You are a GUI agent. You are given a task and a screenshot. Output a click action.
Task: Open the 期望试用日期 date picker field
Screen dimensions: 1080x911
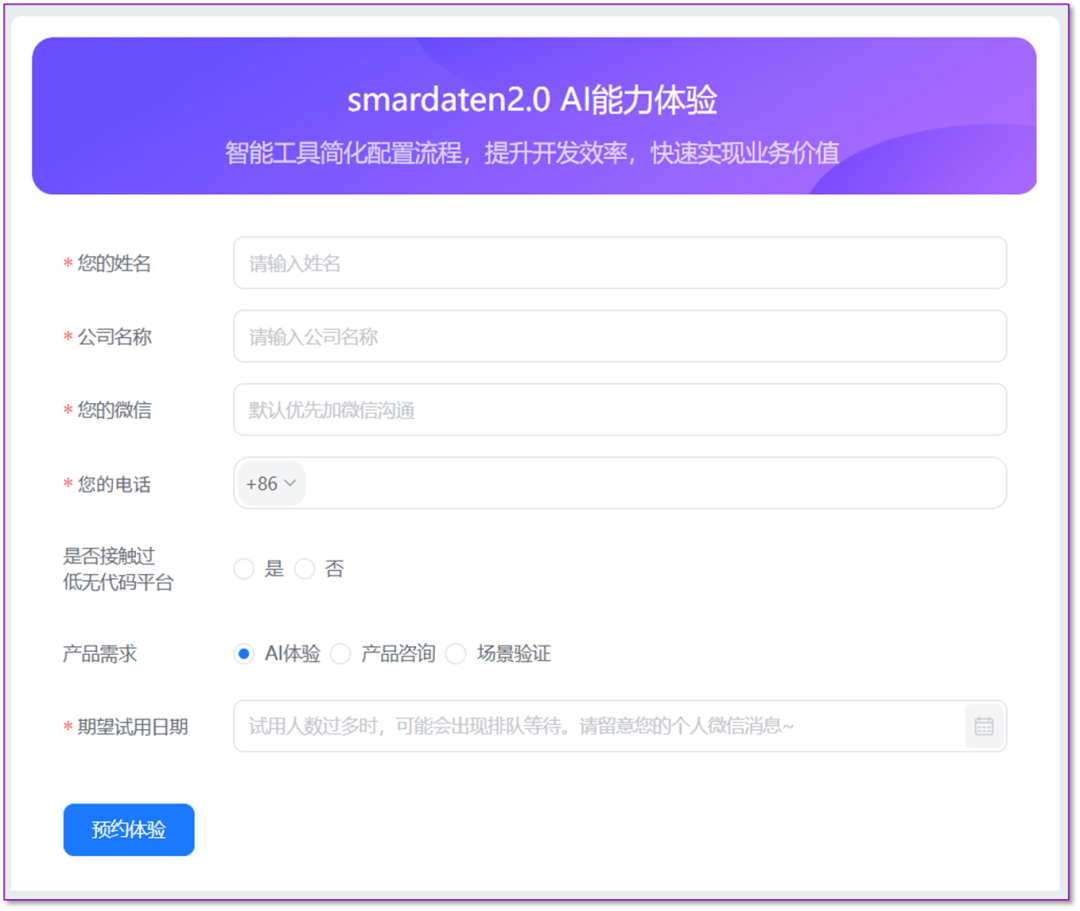coord(620,726)
